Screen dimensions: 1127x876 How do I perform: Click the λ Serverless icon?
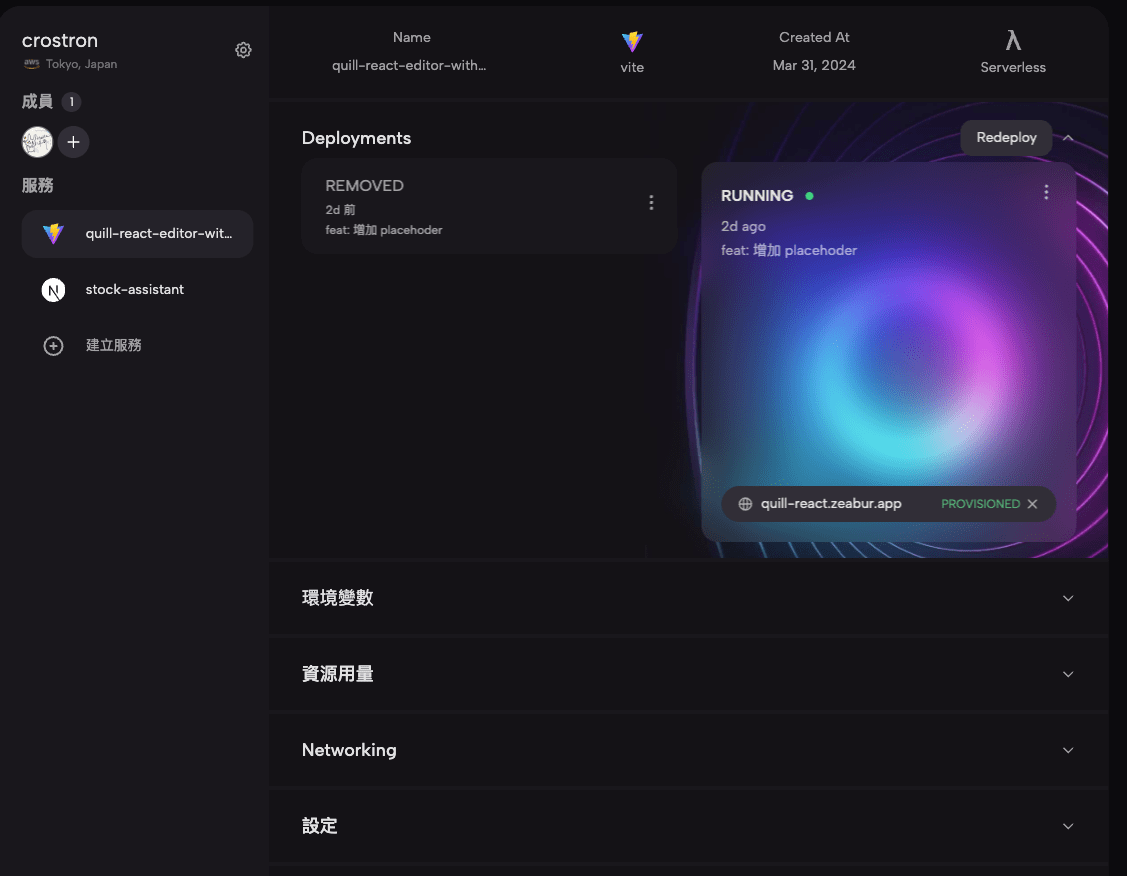pyautogui.click(x=1012, y=41)
